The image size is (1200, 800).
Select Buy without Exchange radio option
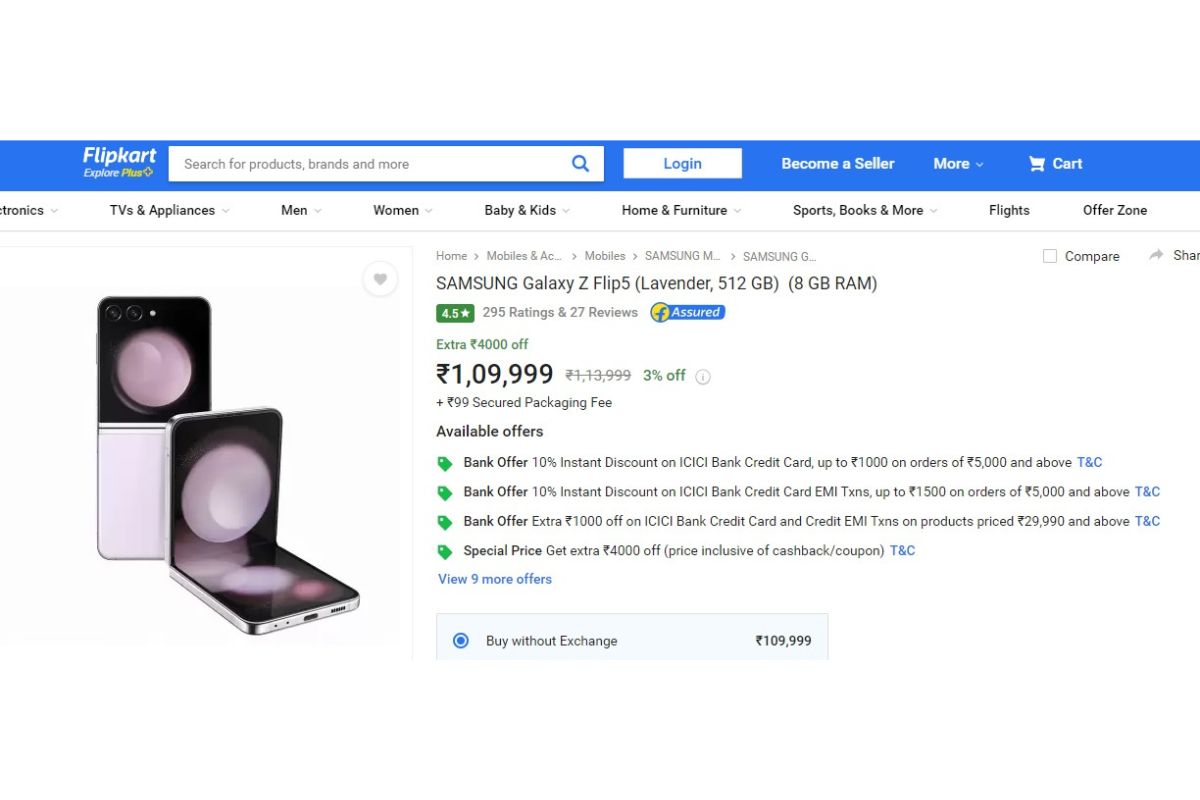(461, 640)
